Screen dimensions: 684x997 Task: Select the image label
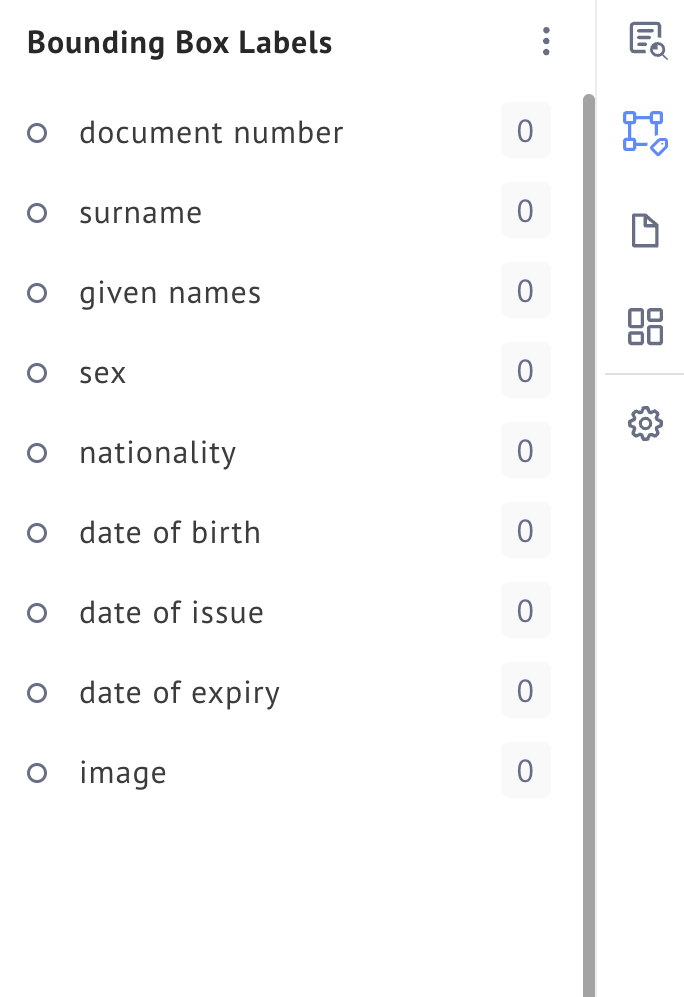click(123, 773)
